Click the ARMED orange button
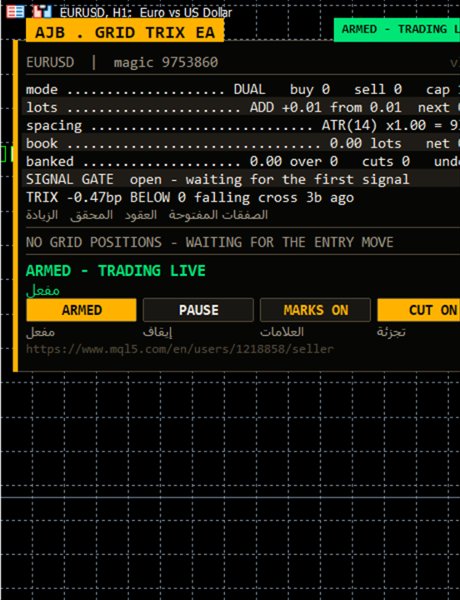460x600 pixels. [81, 310]
